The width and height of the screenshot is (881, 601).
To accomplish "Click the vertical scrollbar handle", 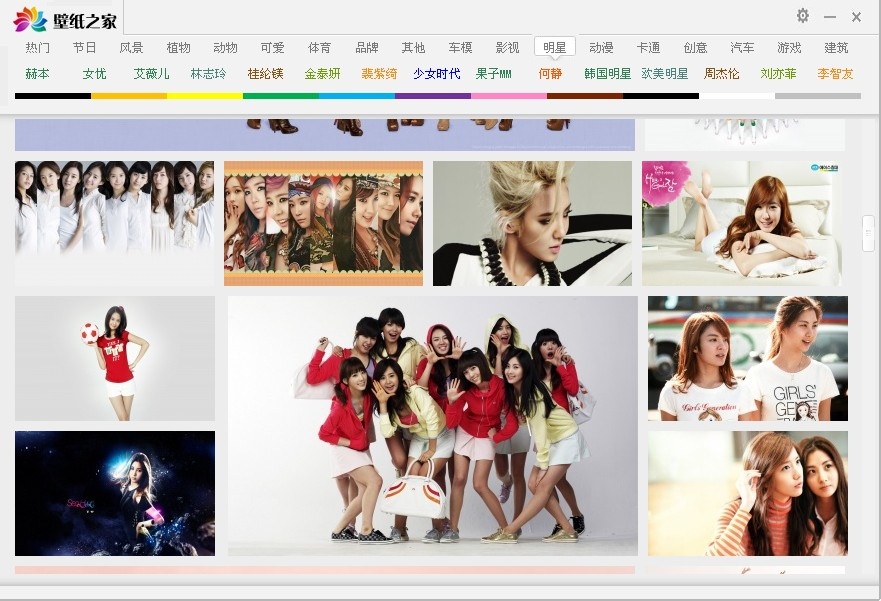I will (x=868, y=233).
